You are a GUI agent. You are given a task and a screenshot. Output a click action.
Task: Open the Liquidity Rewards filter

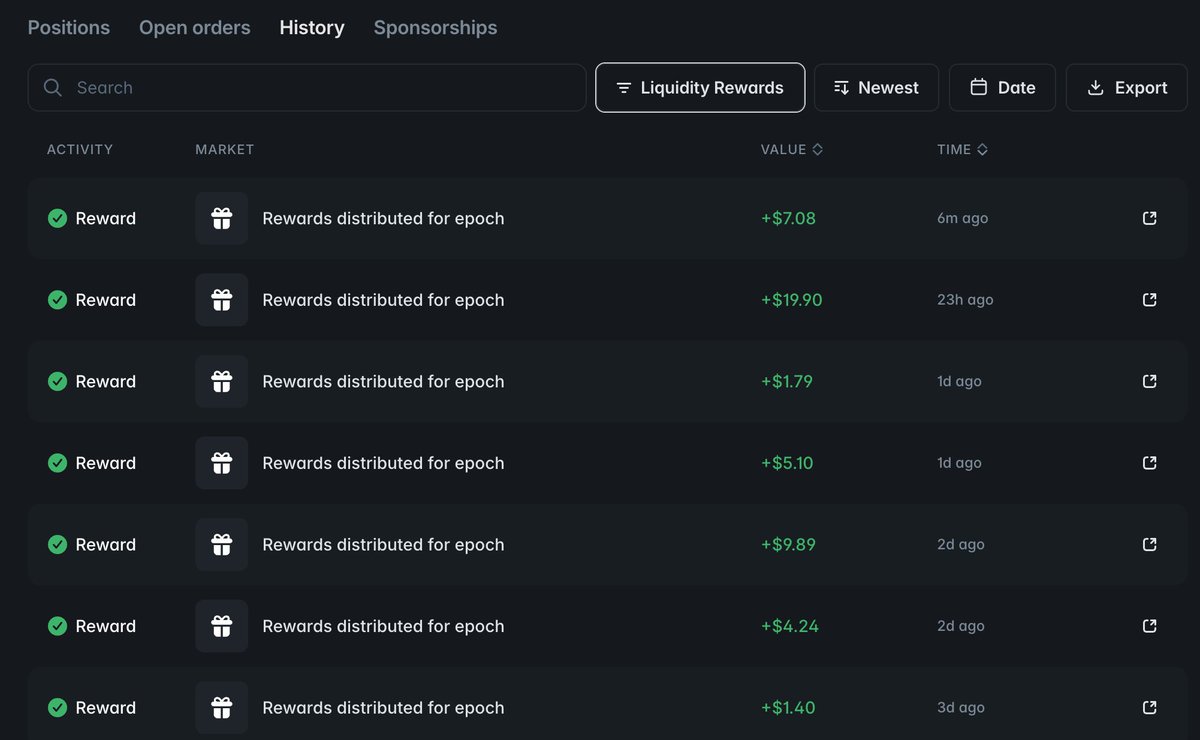[700, 88]
